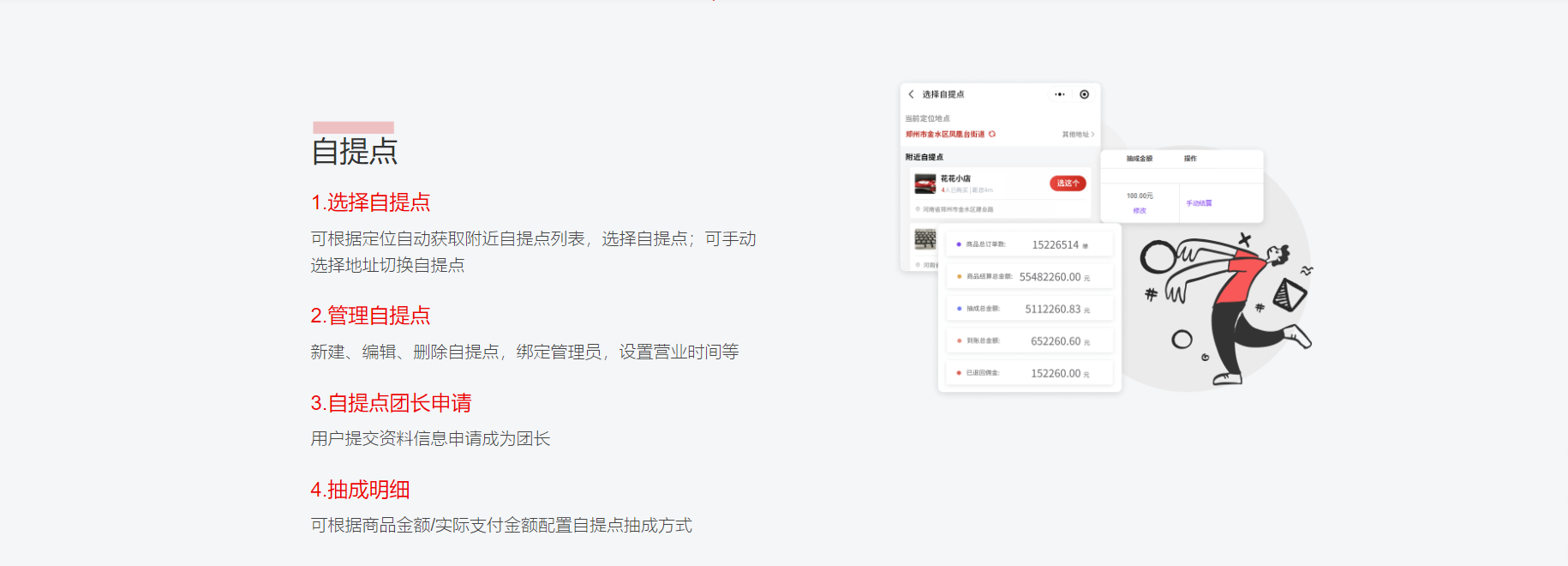Image resolution: width=1568 pixels, height=566 pixels.
Task: Click the 手动结算 link
Action: point(1199,203)
